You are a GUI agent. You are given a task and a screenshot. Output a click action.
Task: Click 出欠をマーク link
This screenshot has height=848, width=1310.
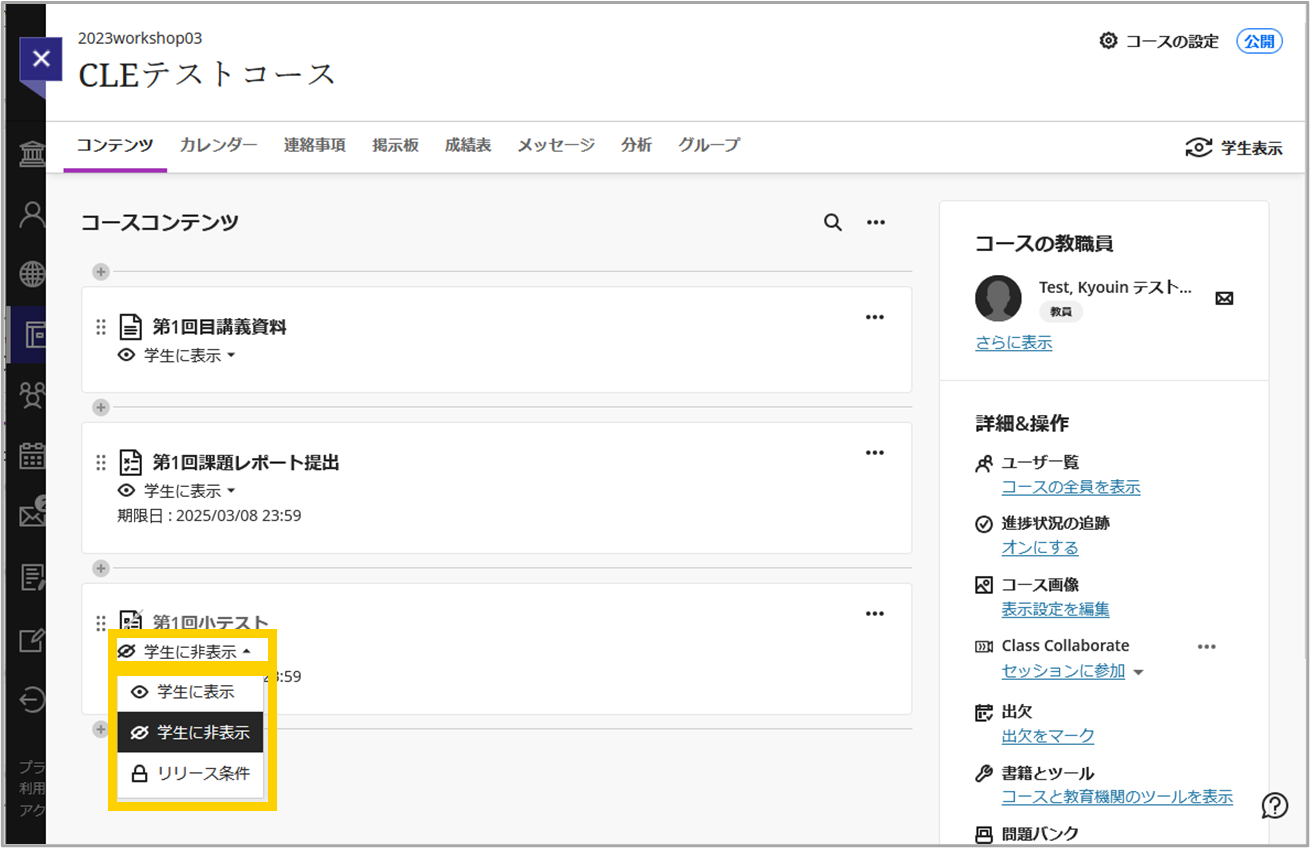click(x=1048, y=736)
